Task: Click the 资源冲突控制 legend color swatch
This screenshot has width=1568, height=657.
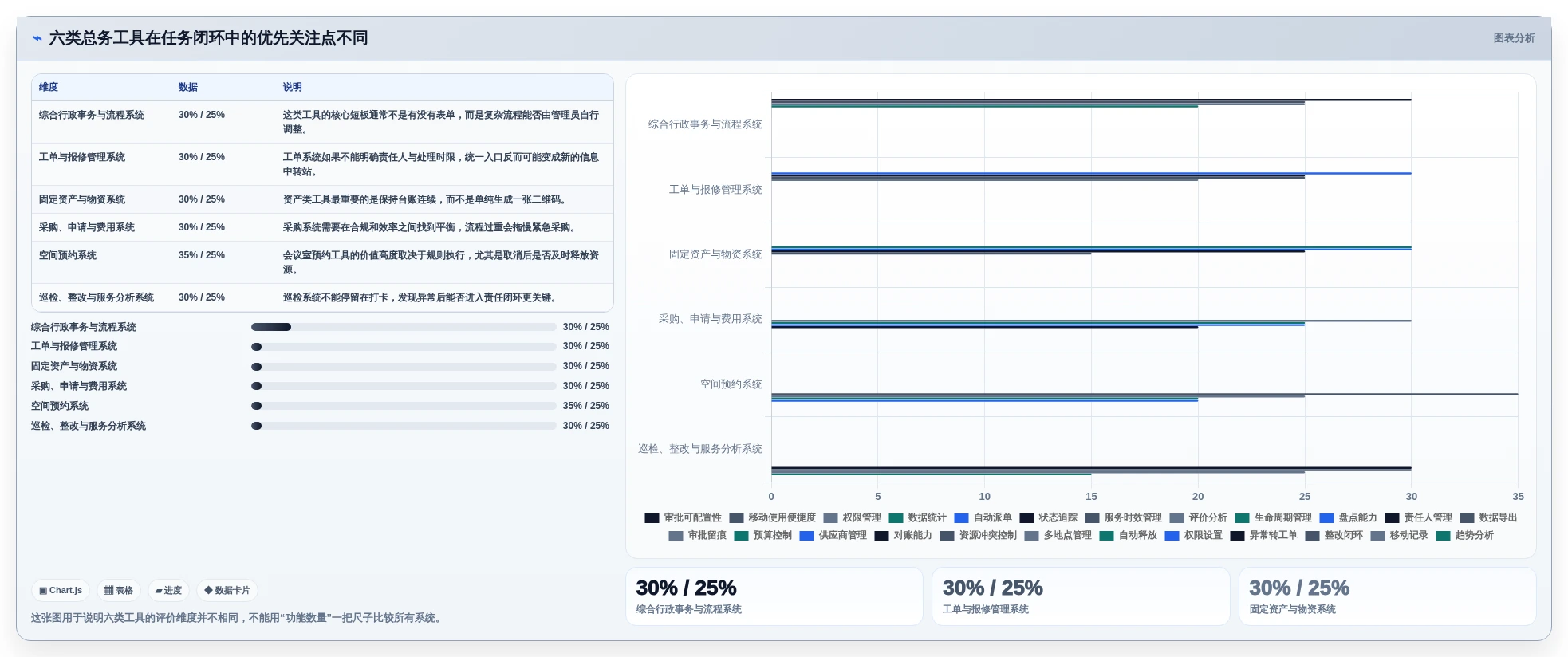Action: (x=947, y=536)
